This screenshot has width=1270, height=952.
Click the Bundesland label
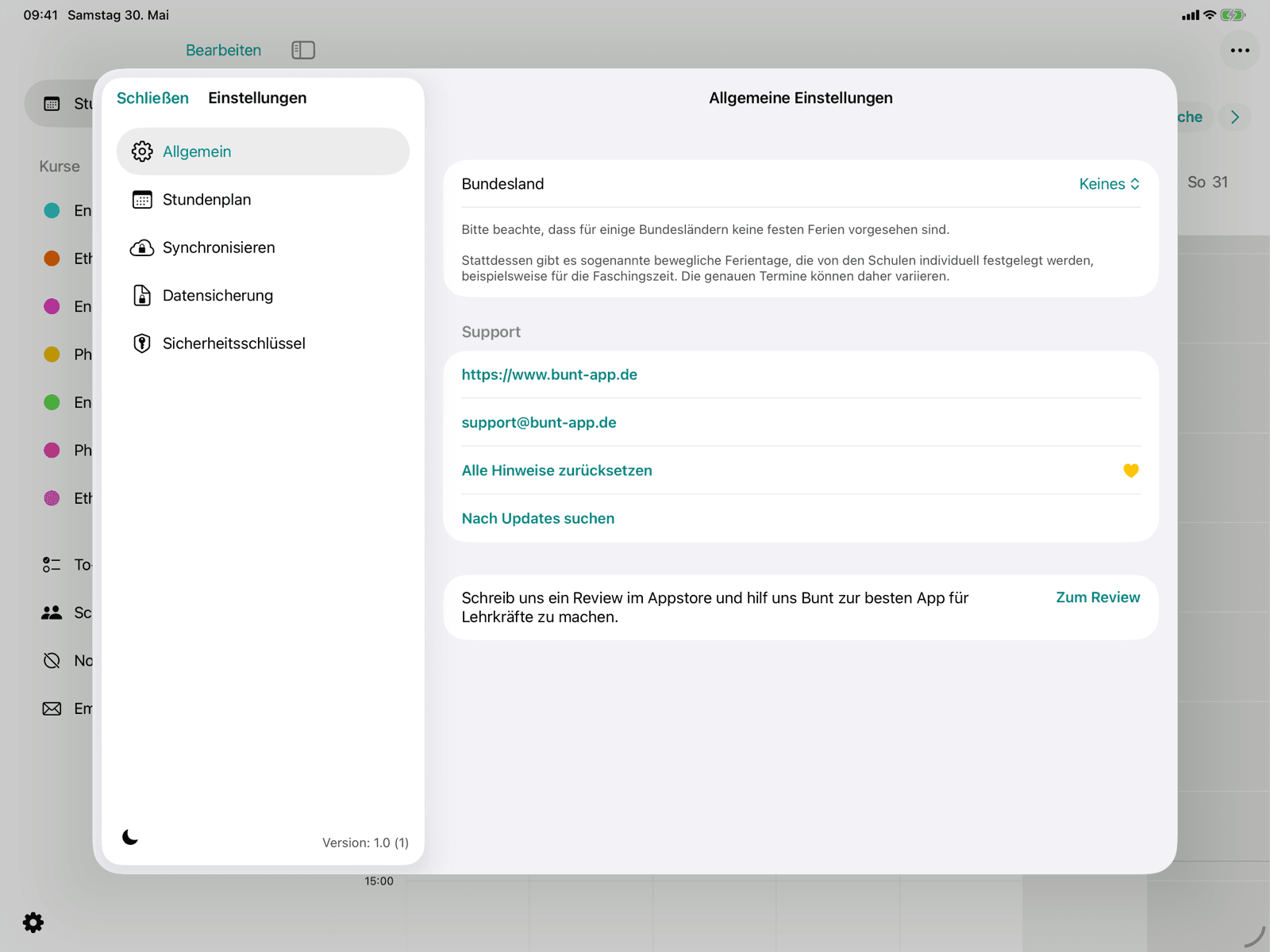[502, 184]
